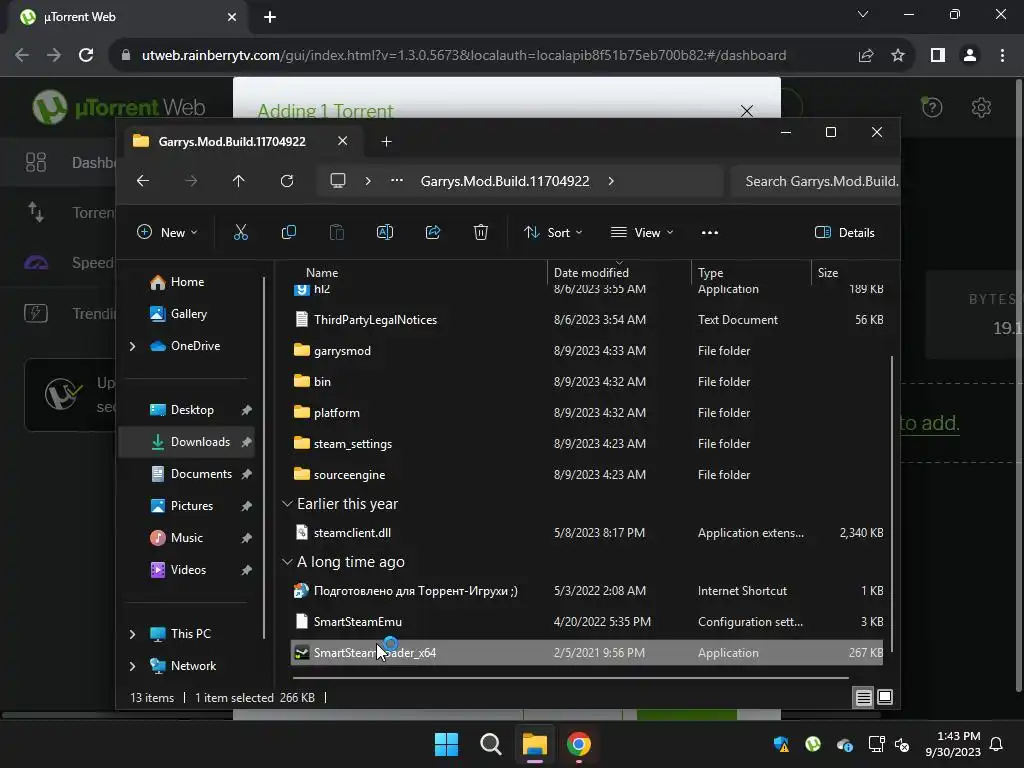Open Downloads in navigation pane

(x=187, y=442)
